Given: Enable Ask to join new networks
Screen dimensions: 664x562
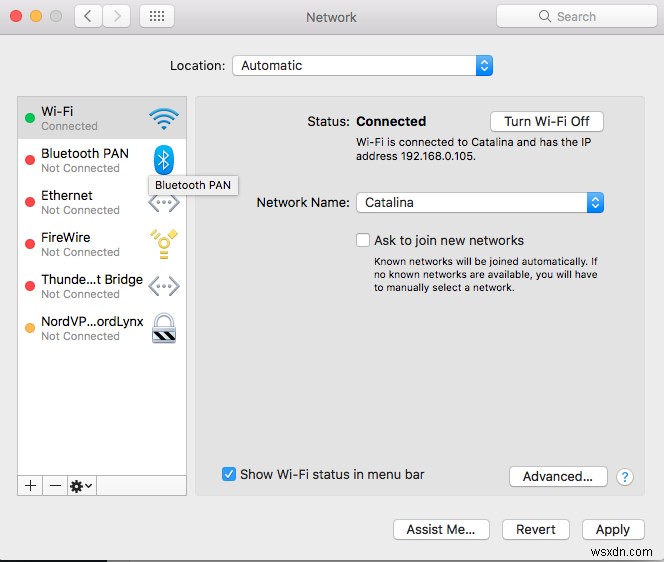Looking at the screenshot, I should tap(362, 240).
